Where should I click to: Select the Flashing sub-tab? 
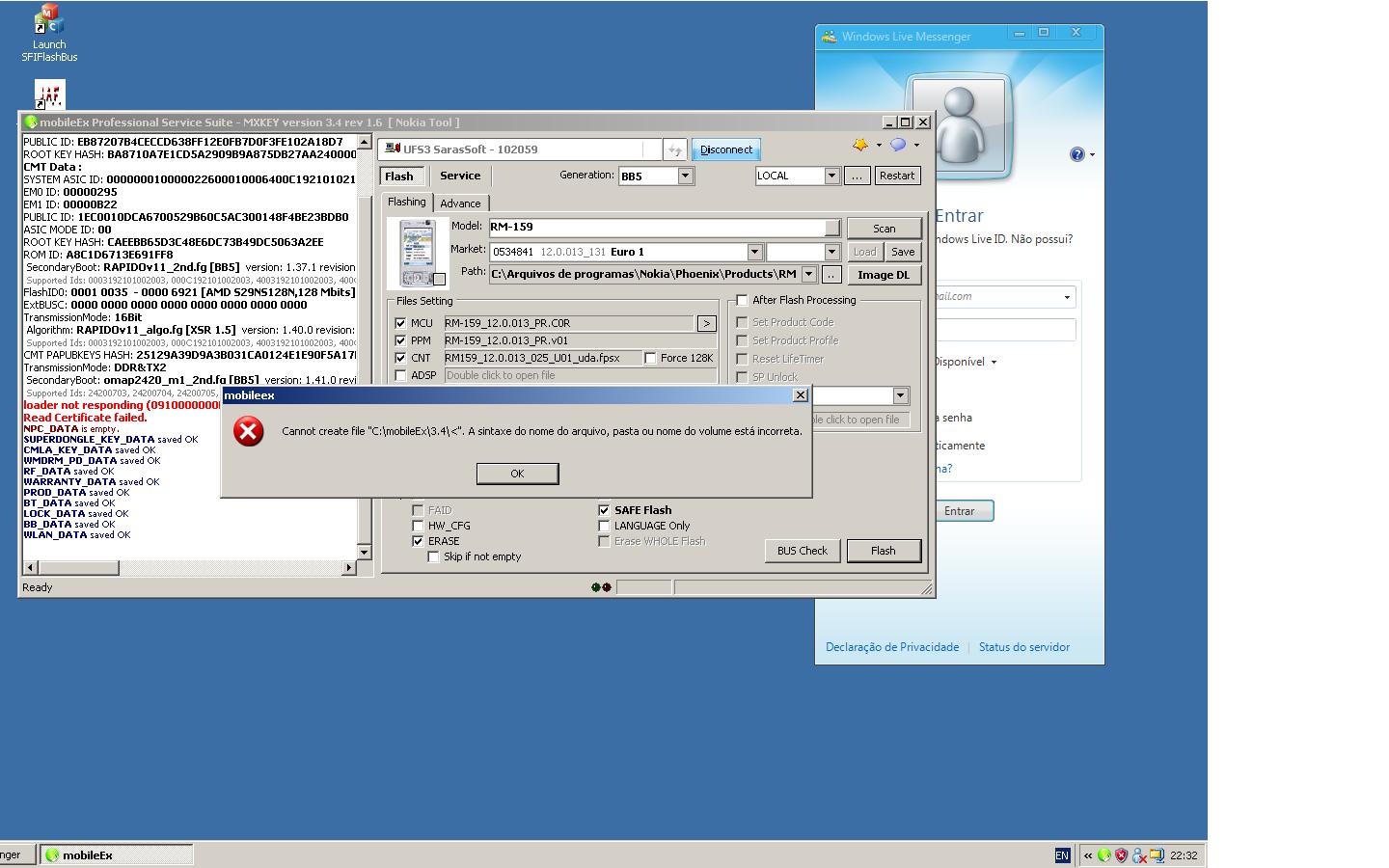407,202
